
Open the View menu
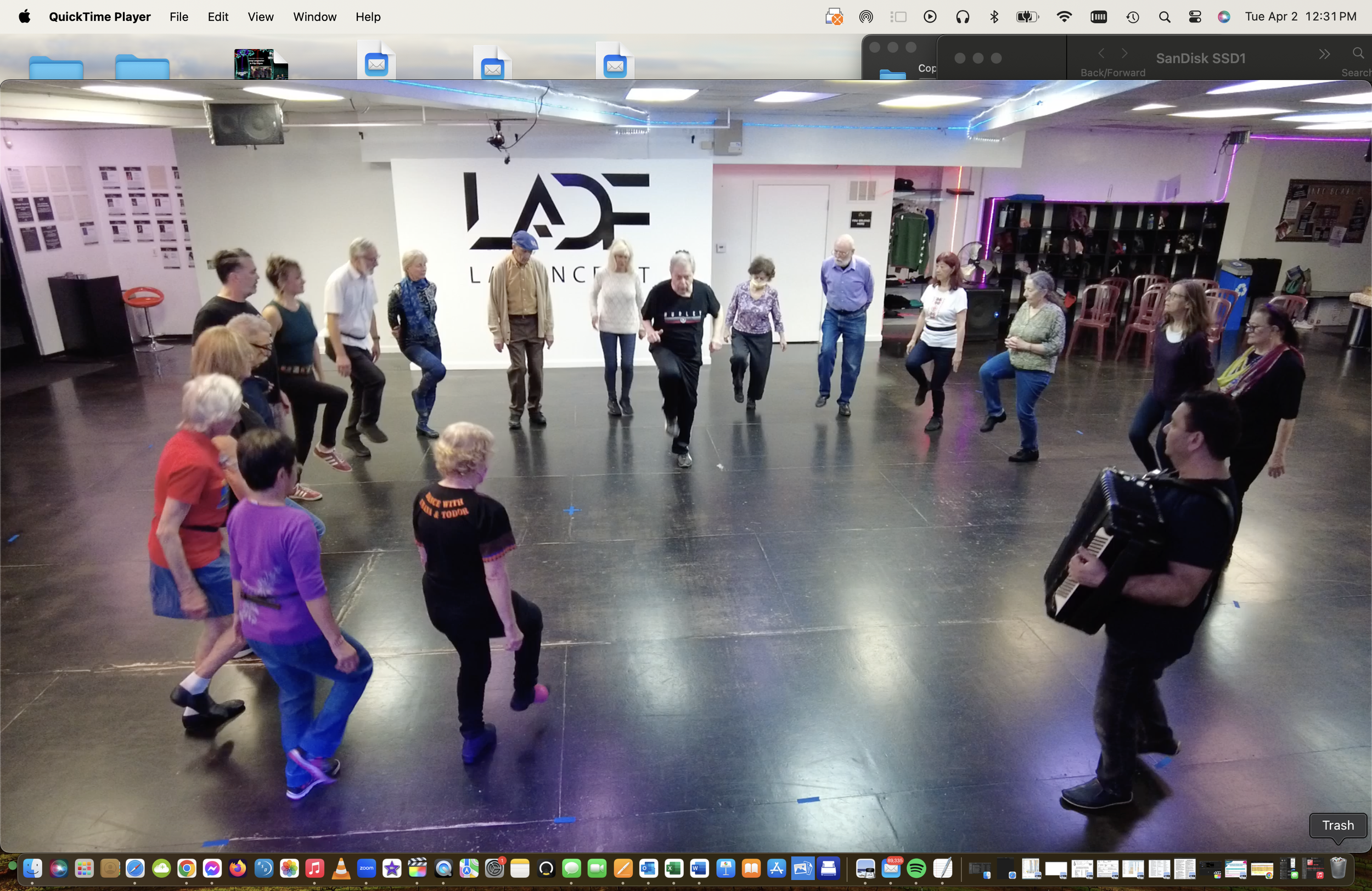pyautogui.click(x=260, y=16)
